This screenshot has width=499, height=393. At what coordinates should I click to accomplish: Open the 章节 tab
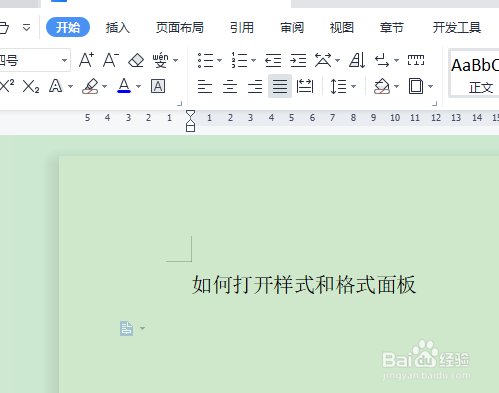pyautogui.click(x=392, y=27)
